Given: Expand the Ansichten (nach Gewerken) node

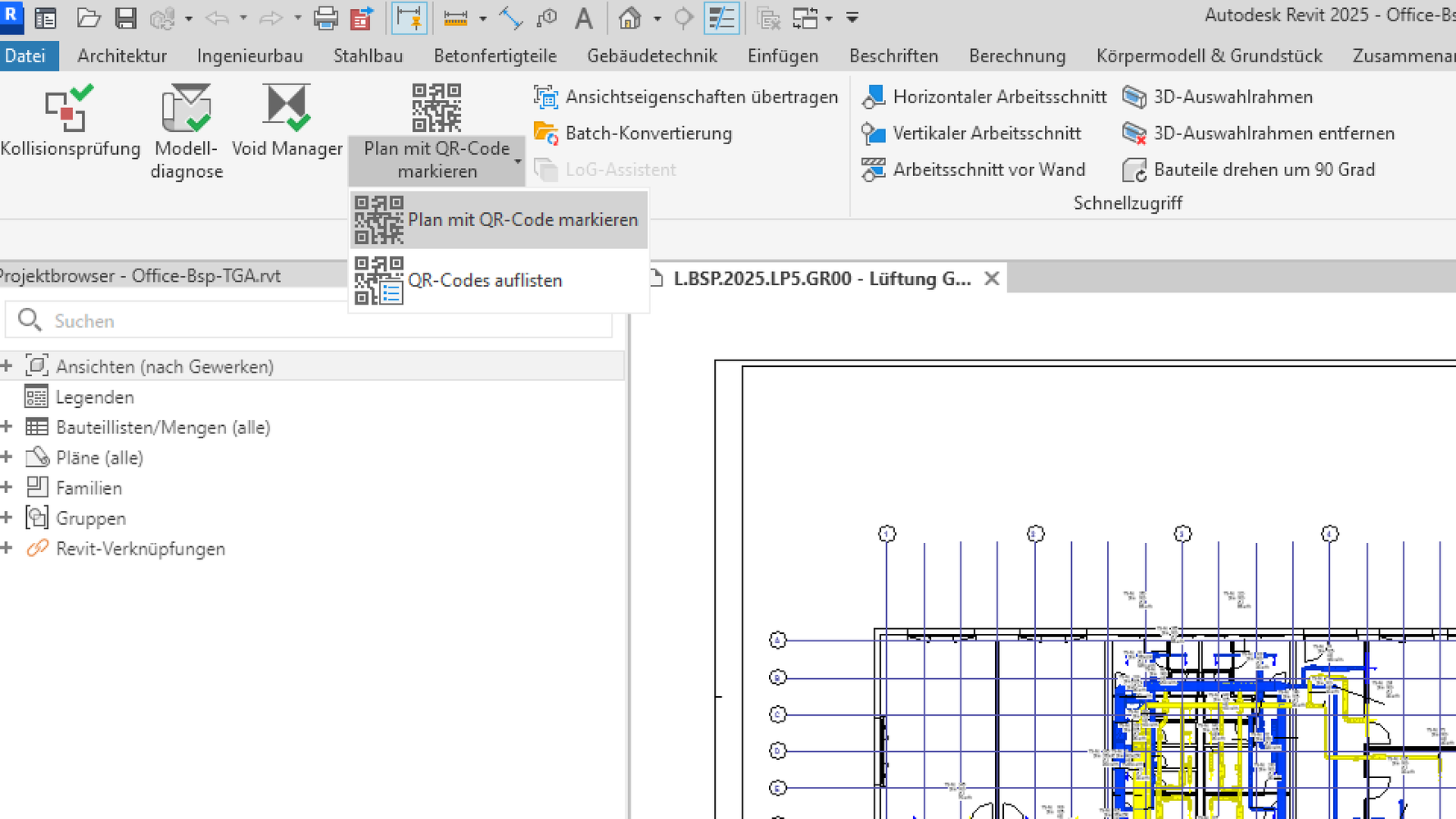Looking at the screenshot, I should tap(7, 366).
